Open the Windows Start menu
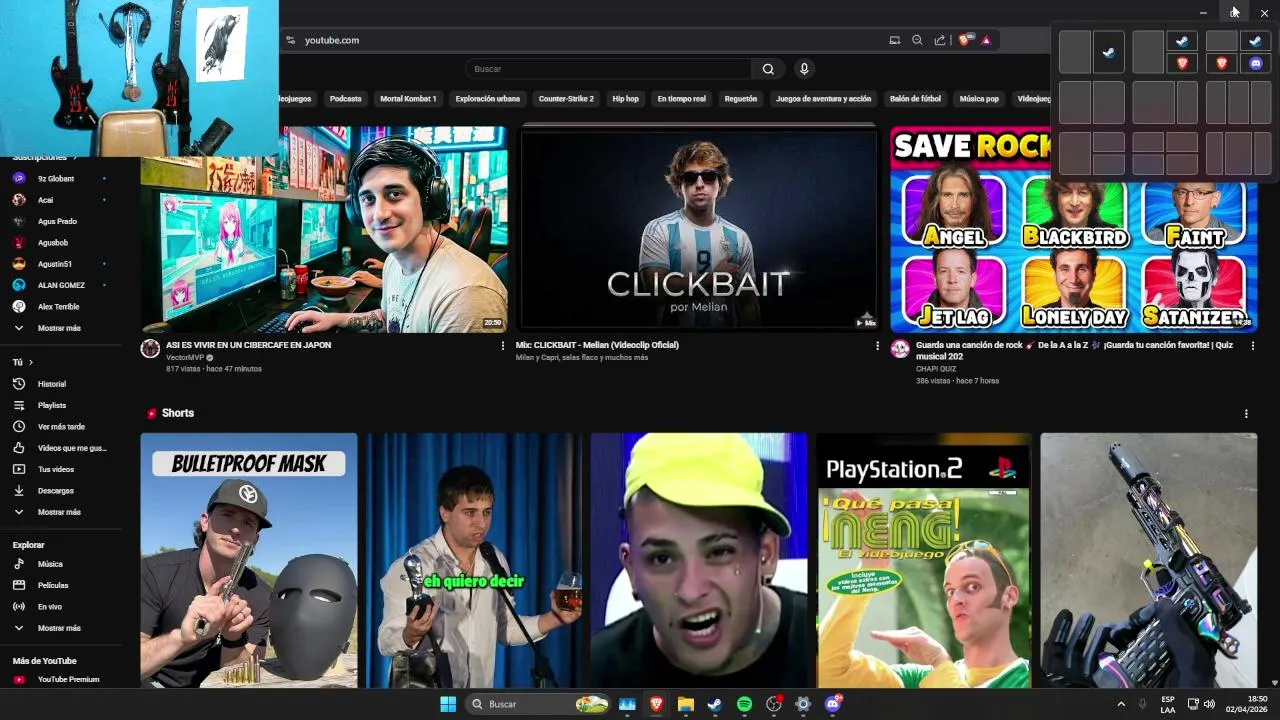 pos(448,704)
